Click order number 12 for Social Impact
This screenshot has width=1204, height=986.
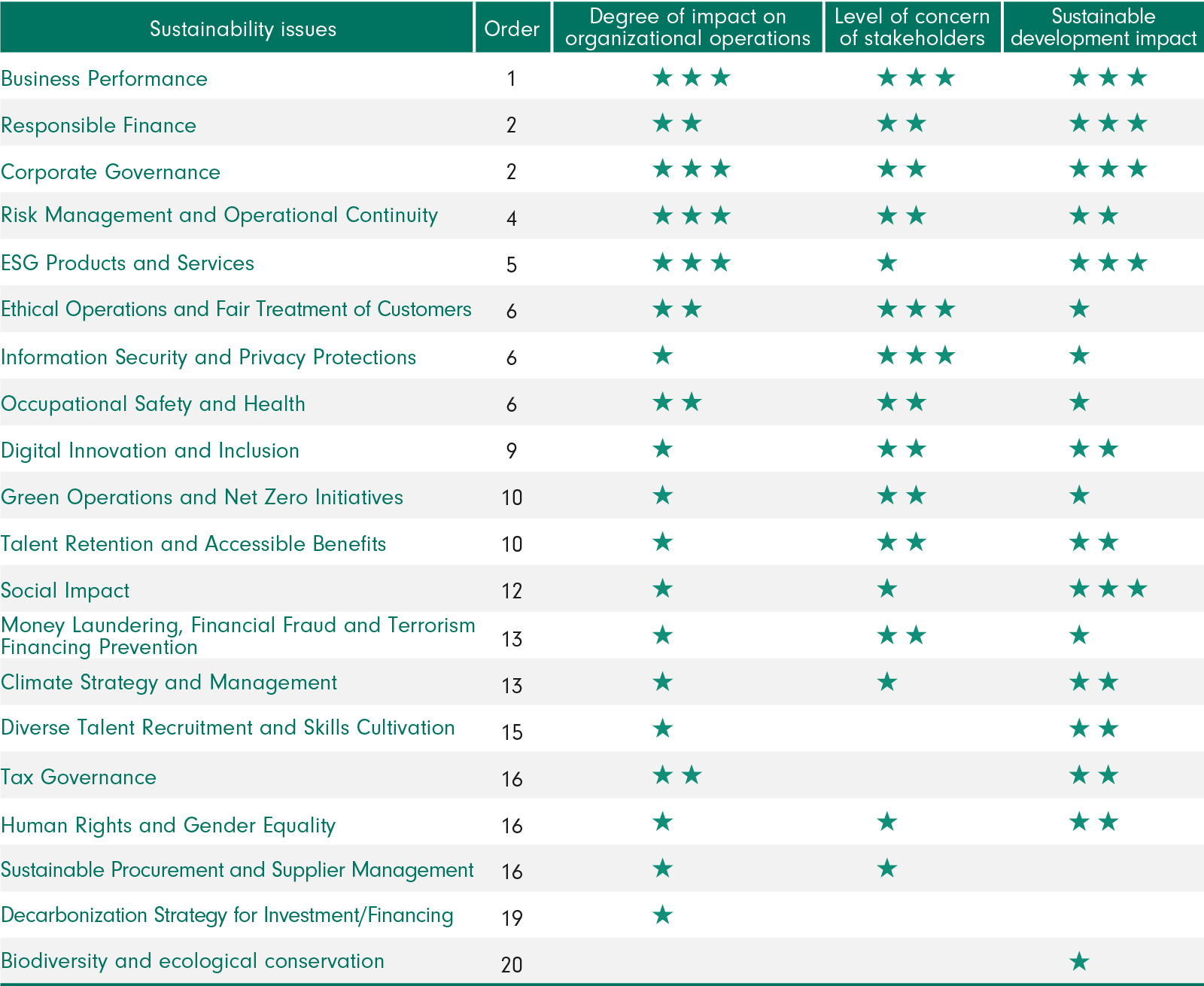(512, 591)
